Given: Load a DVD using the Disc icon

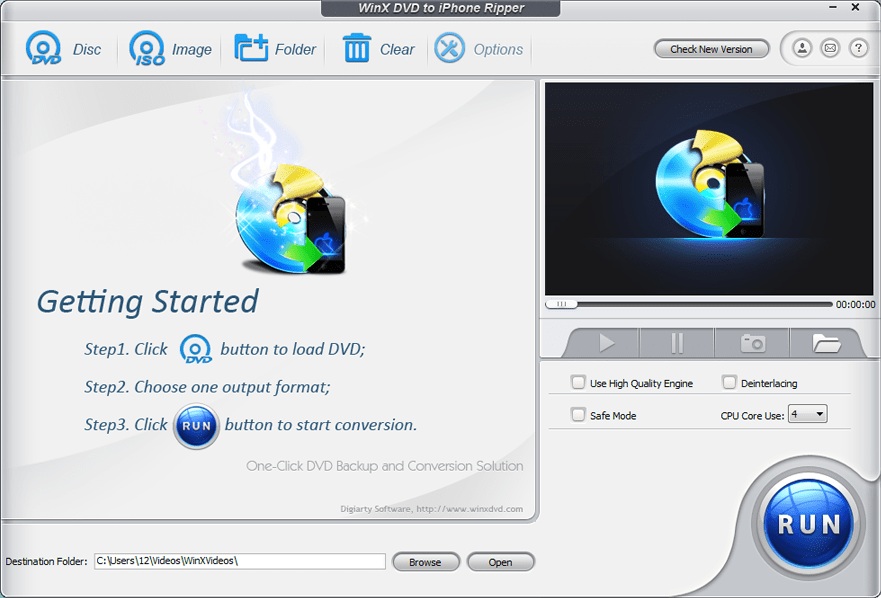Looking at the screenshot, I should point(42,48).
